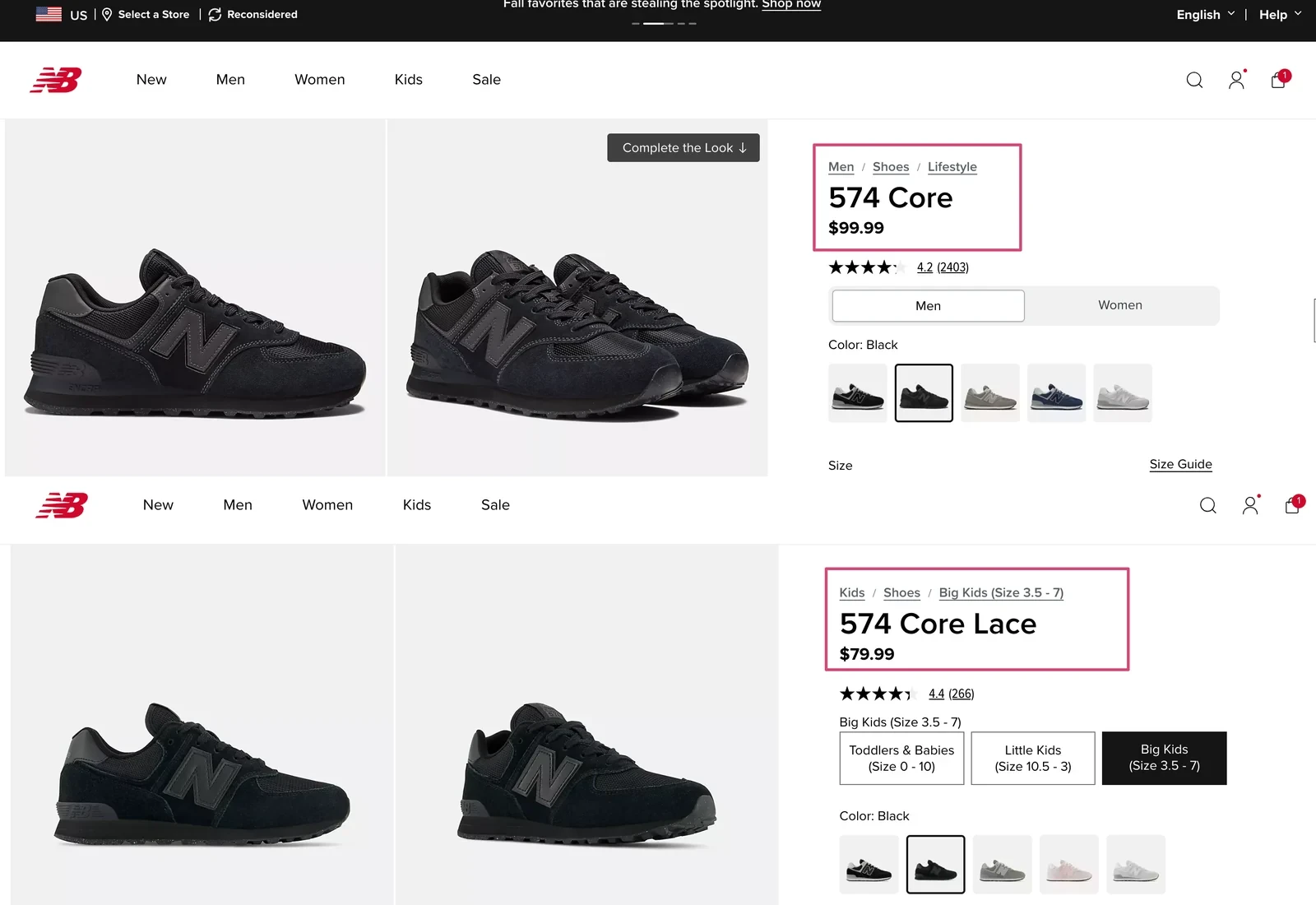Open search in the lower navigation
The height and width of the screenshot is (905, 1316).
click(1207, 505)
